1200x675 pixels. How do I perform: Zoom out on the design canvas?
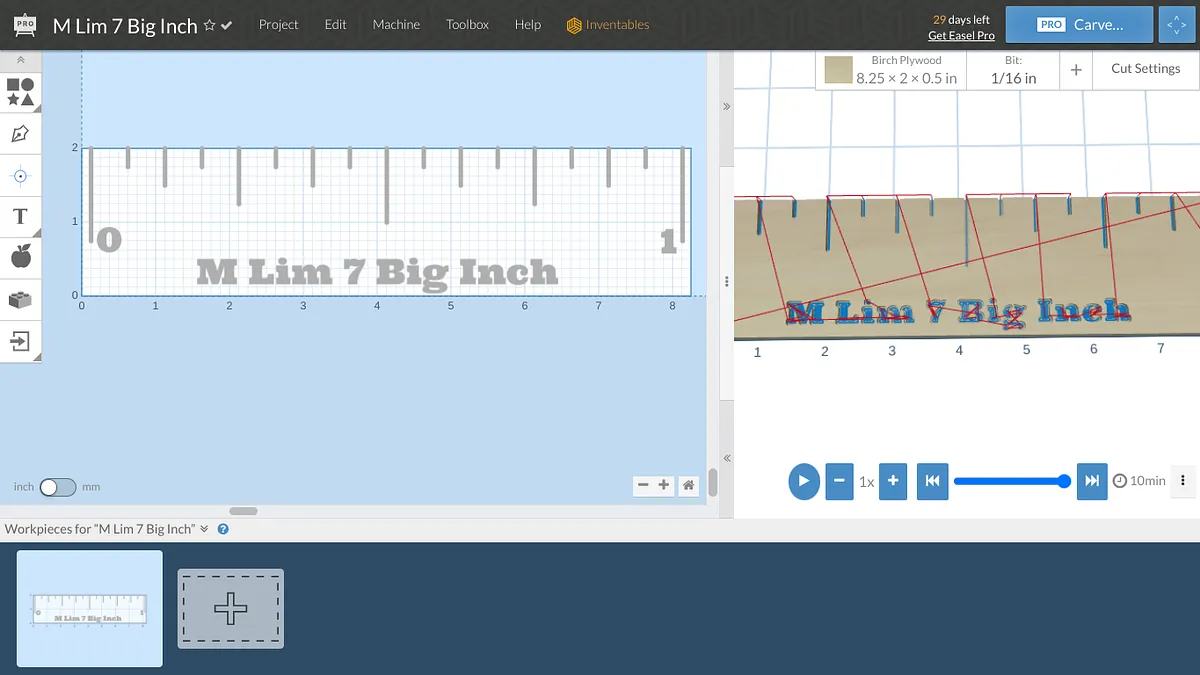point(643,485)
